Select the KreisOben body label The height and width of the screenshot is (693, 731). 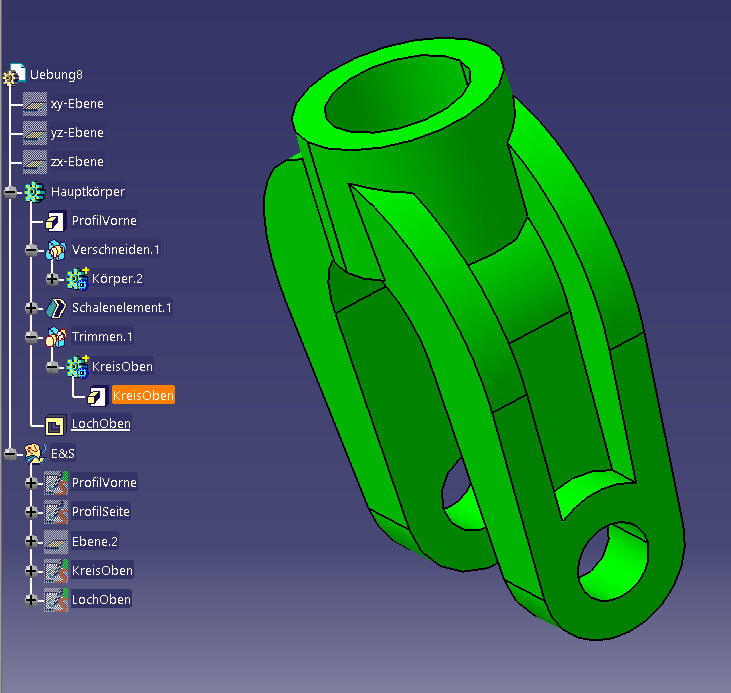click(122, 367)
